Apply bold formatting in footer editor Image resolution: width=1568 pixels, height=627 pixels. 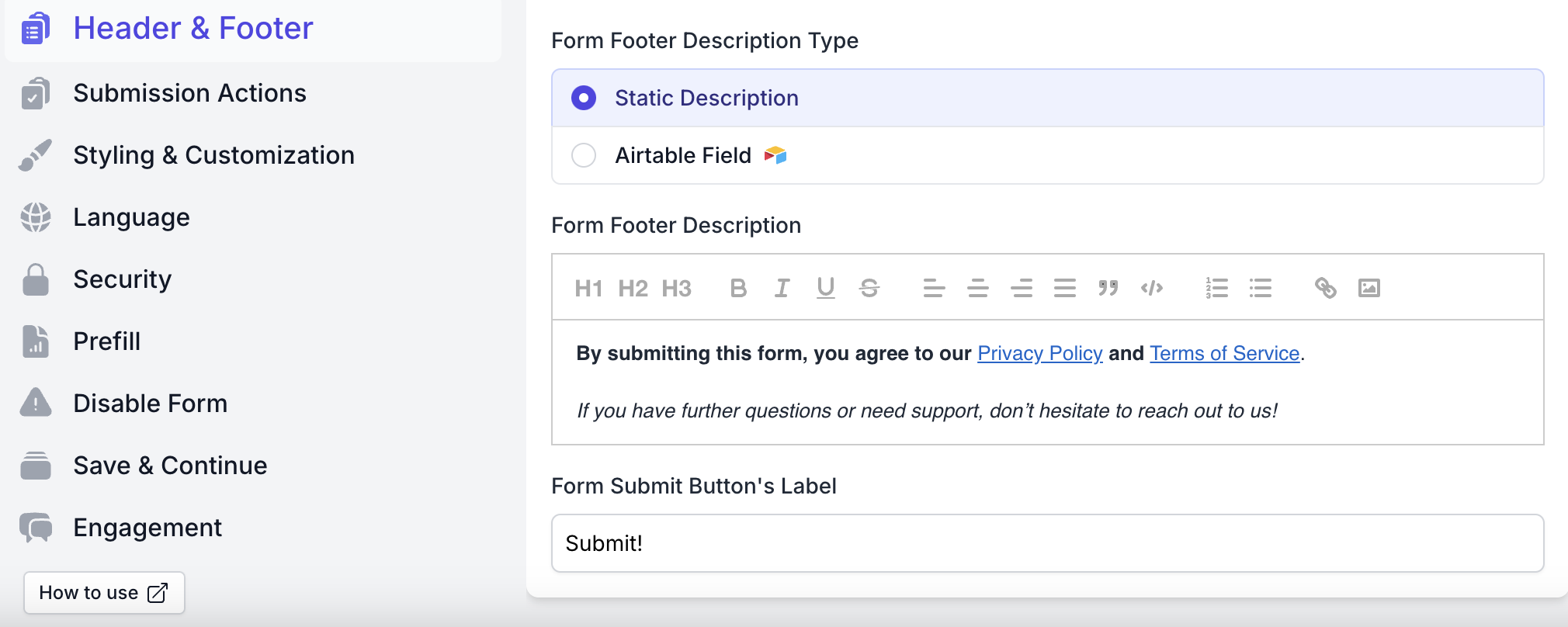(x=738, y=288)
